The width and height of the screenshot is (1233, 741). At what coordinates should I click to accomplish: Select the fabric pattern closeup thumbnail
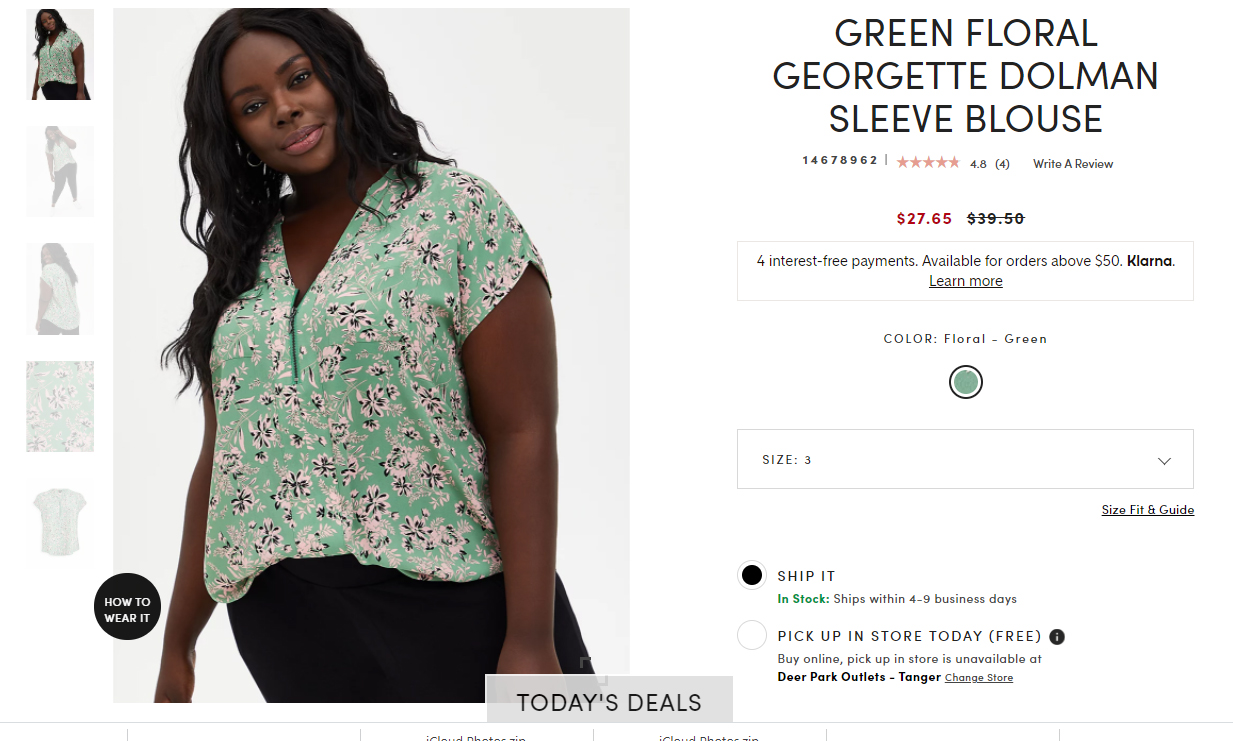(60, 406)
